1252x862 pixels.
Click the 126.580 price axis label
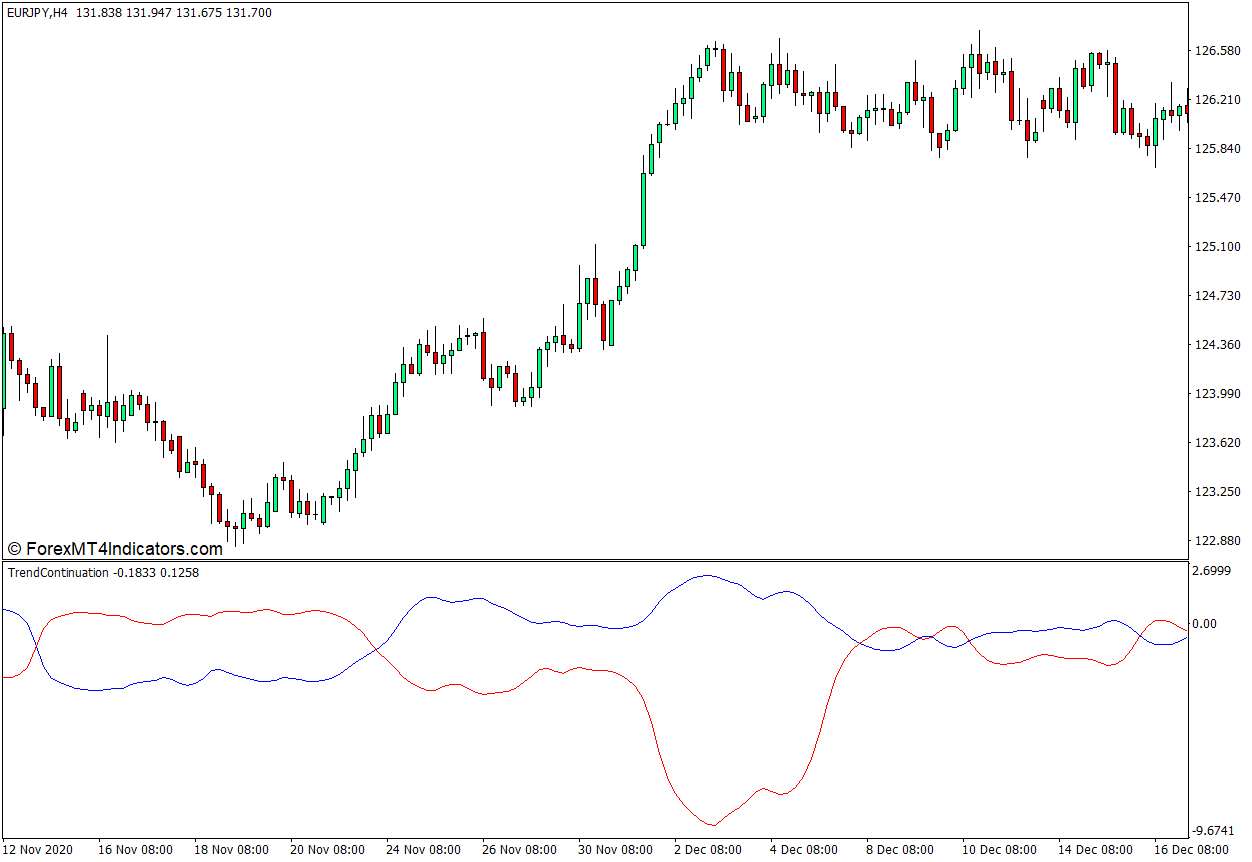pyautogui.click(x=1217, y=51)
